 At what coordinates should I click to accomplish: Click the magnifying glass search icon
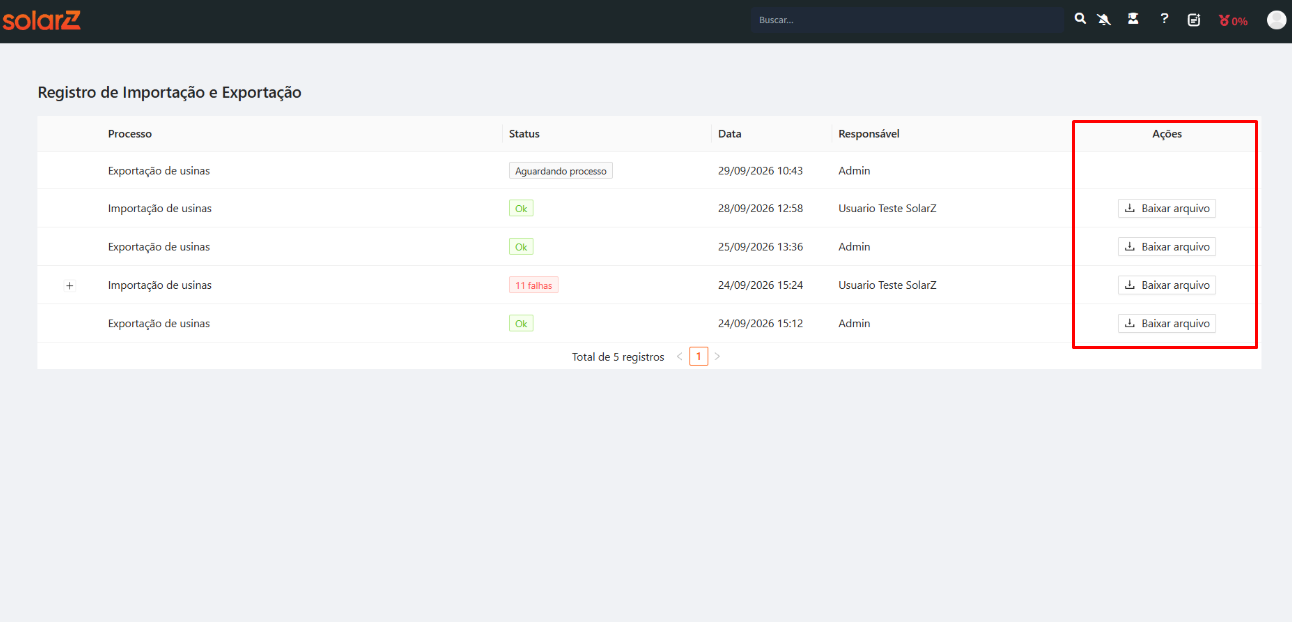(1080, 19)
